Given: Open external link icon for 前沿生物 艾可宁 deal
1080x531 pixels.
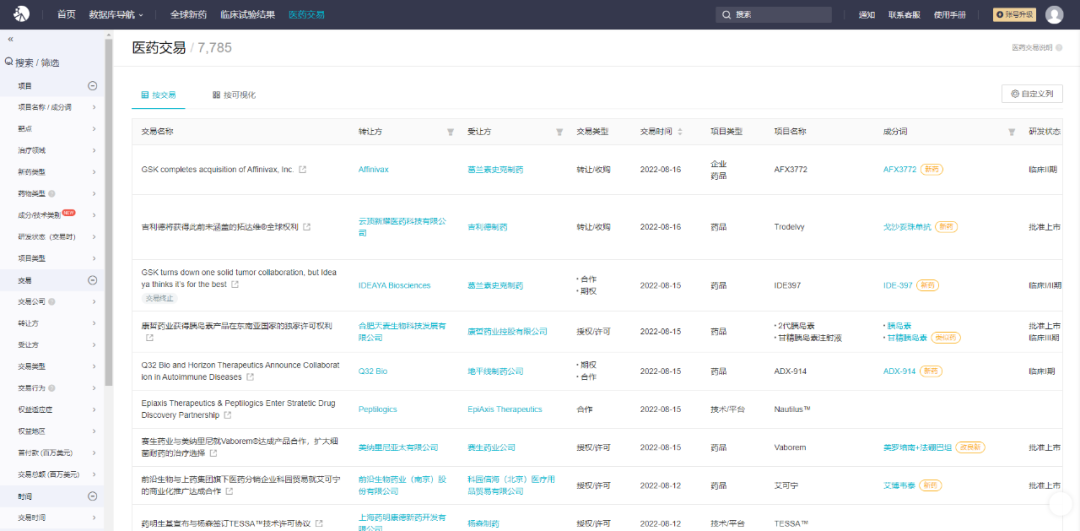Looking at the screenshot, I should point(229,492).
